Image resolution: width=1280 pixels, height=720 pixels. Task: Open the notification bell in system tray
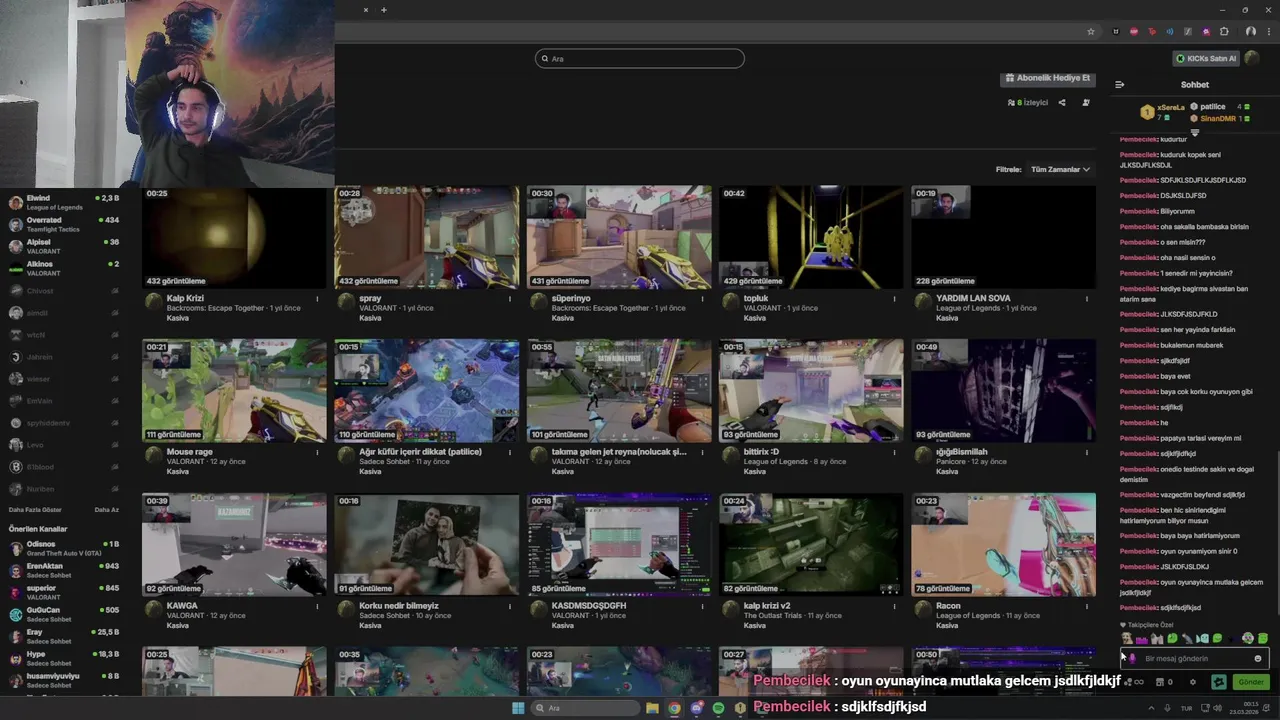point(1266,708)
